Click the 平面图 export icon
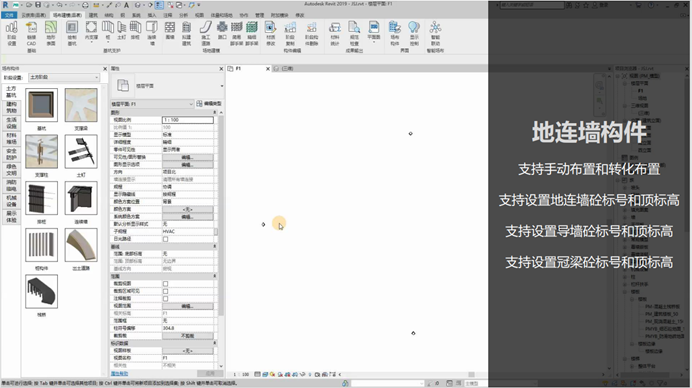Image resolution: width=692 pixels, height=388 pixels. click(x=374, y=30)
